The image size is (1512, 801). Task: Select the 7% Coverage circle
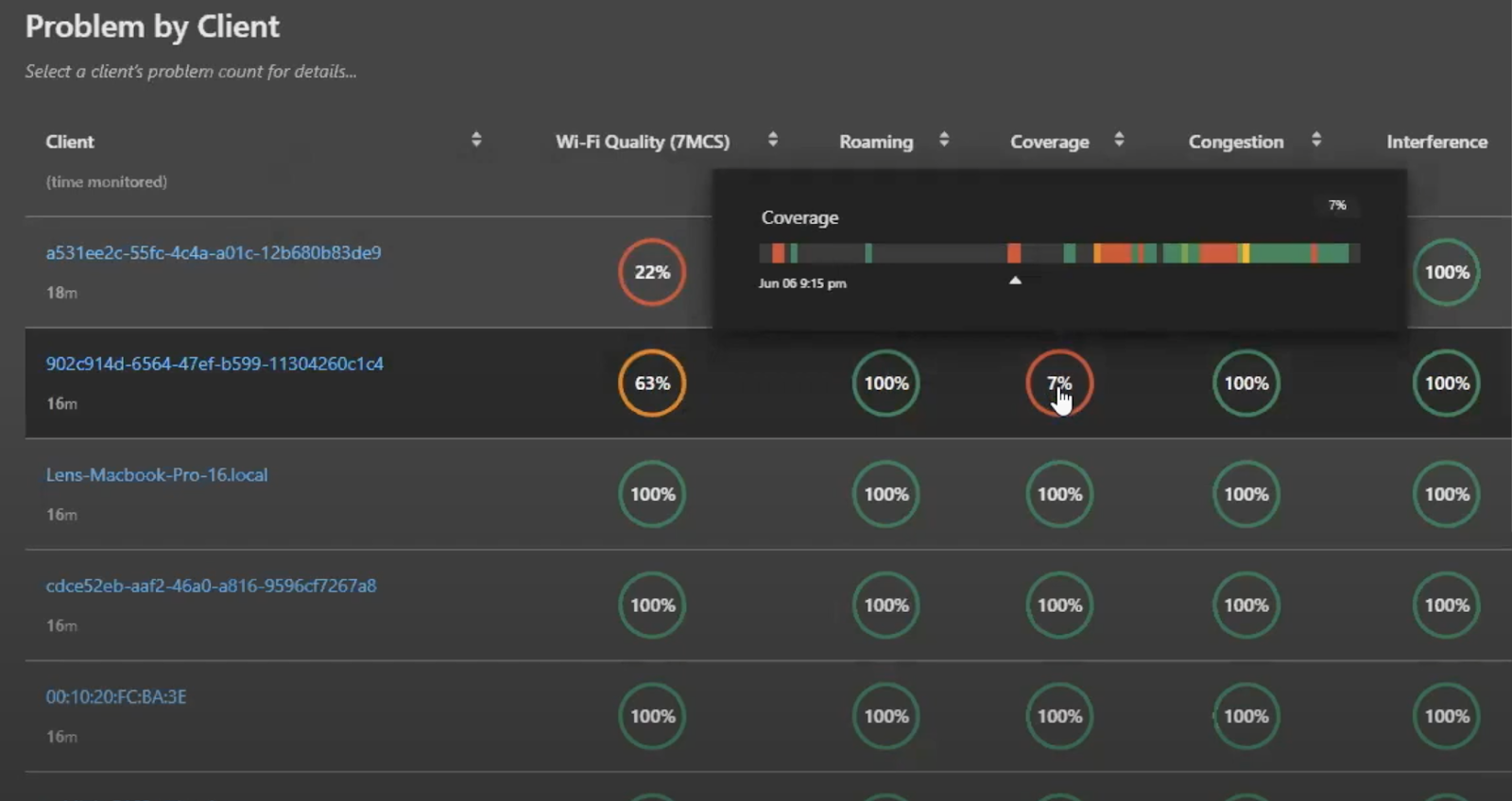tap(1059, 383)
